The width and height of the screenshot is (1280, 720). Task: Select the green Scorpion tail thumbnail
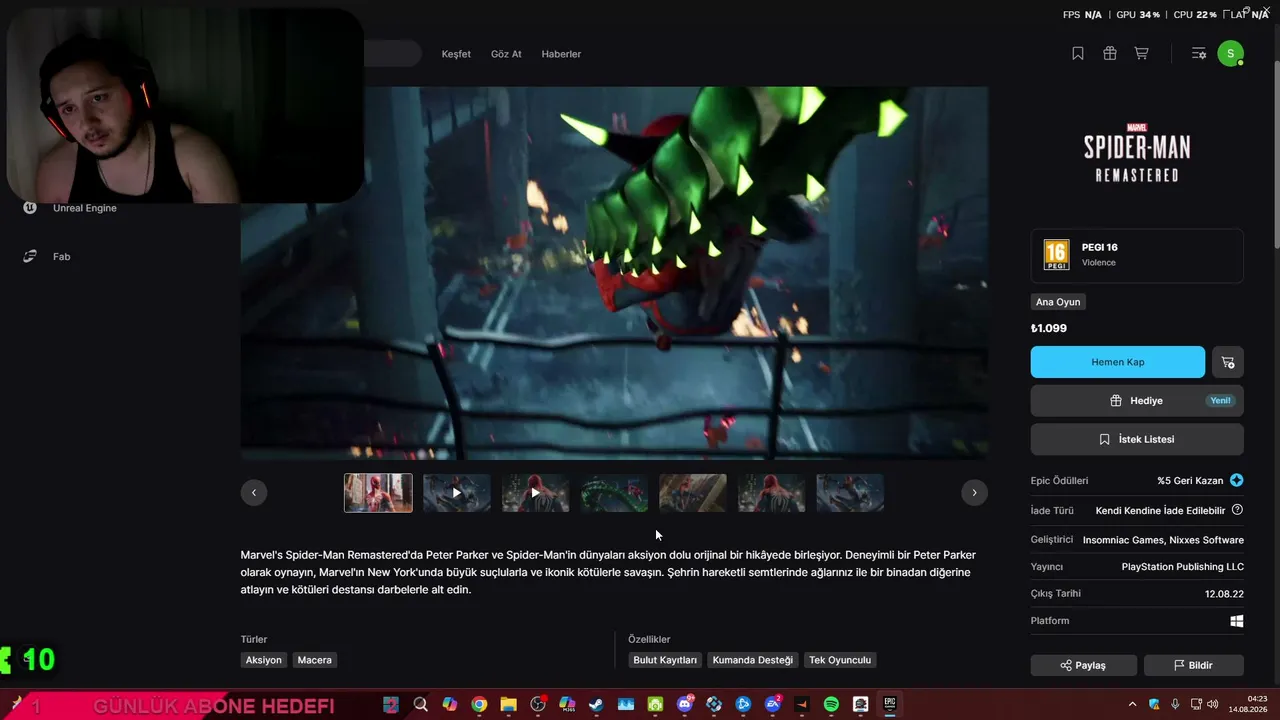[x=614, y=493]
